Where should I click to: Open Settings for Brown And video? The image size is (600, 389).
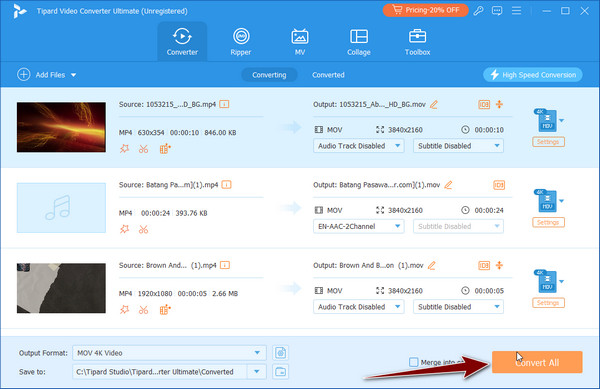[x=548, y=303]
